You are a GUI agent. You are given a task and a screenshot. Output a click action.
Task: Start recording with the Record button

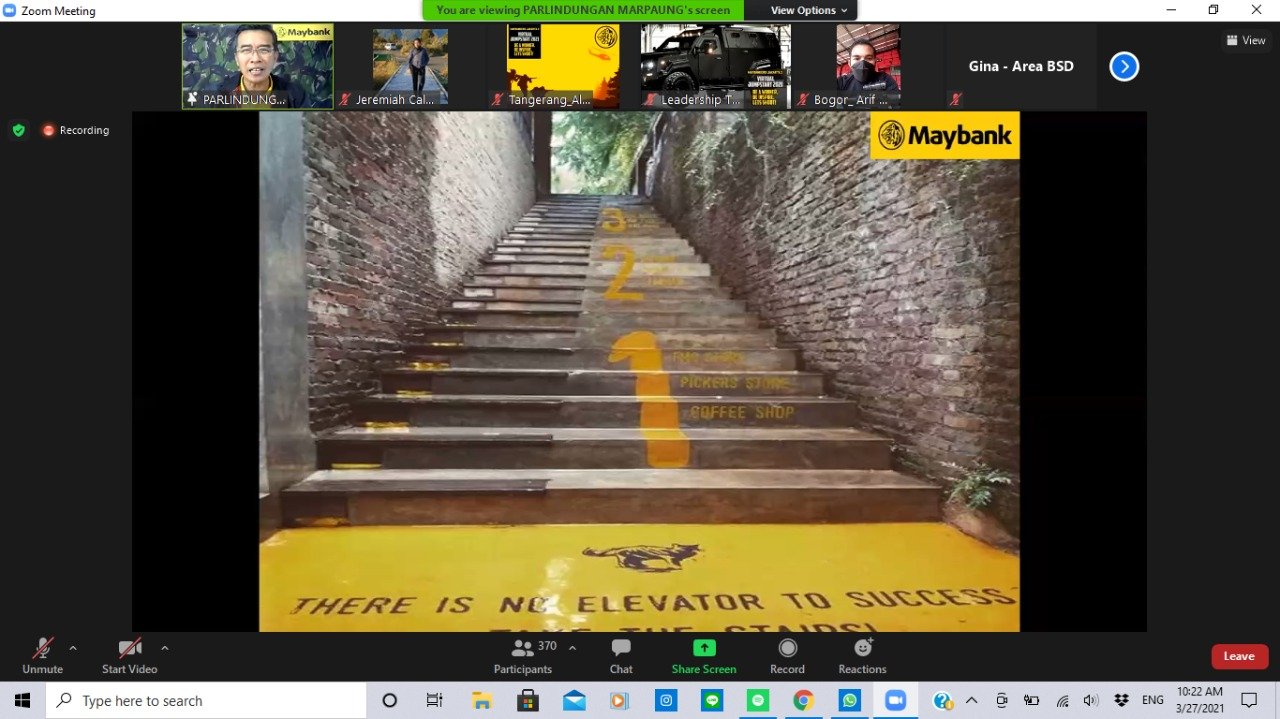click(x=787, y=656)
